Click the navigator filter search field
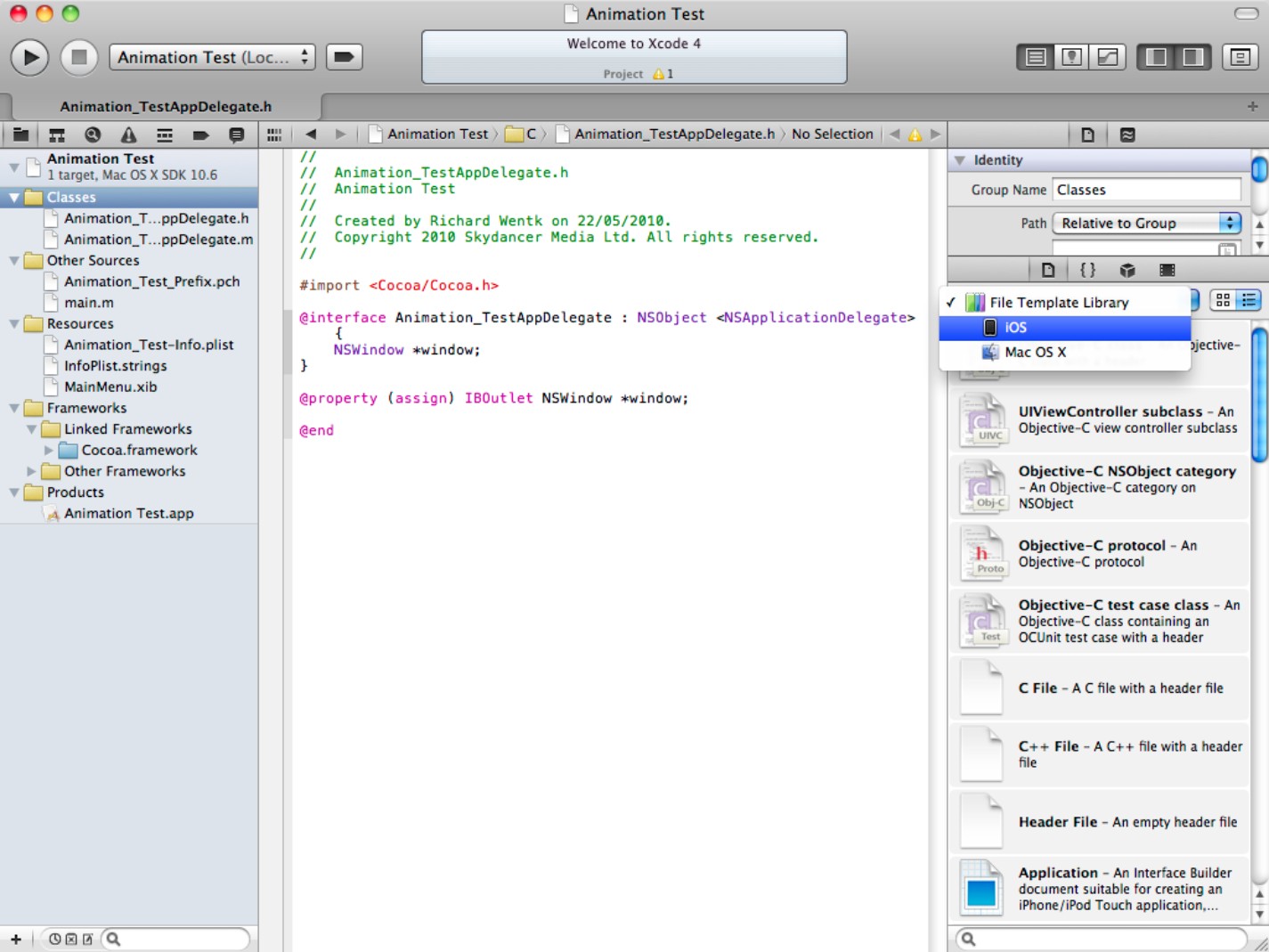1269x952 pixels. [175, 939]
